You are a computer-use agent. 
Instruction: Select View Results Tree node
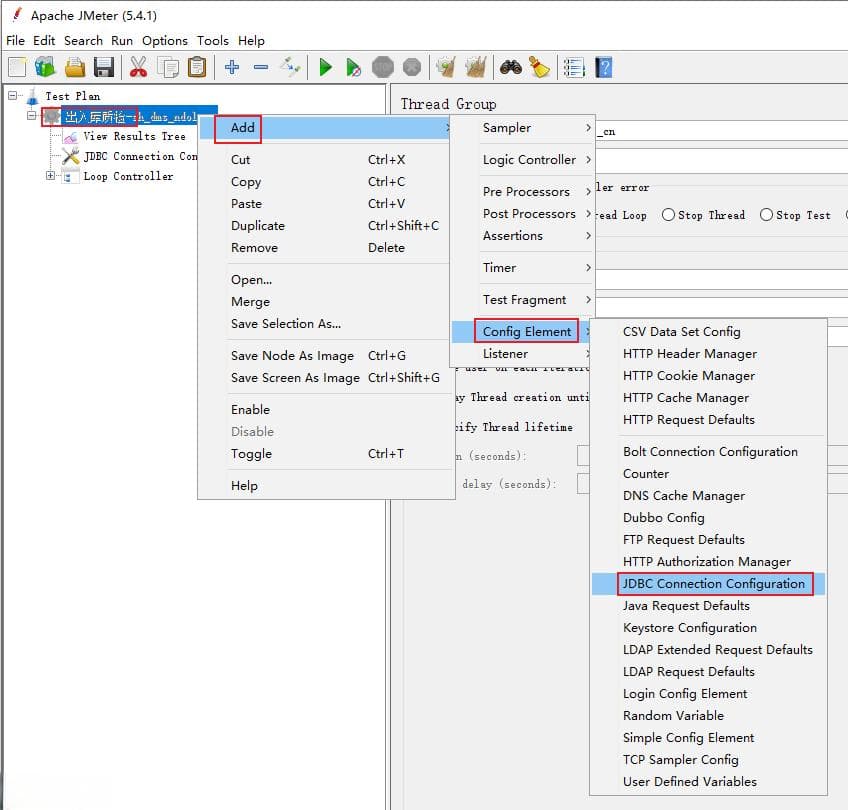click(134, 136)
